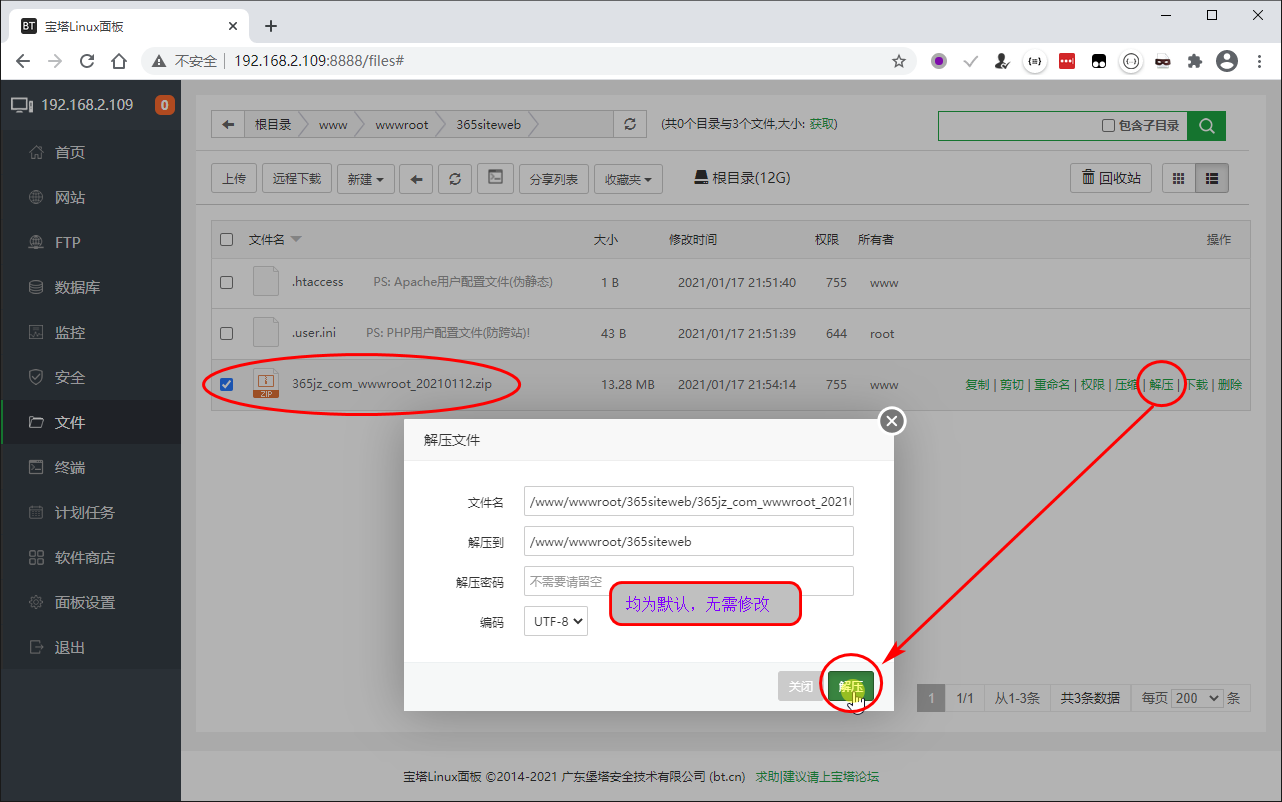Open the FTP sidebar section
1282x802 pixels.
[x=68, y=243]
